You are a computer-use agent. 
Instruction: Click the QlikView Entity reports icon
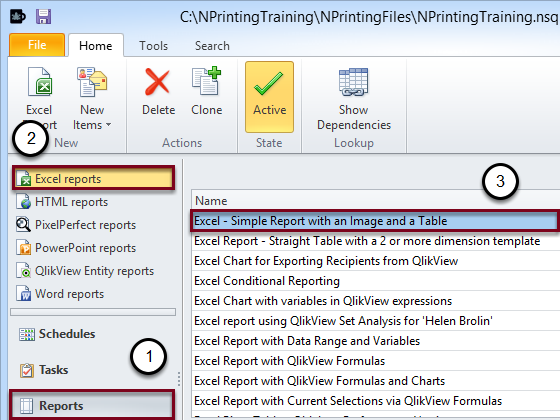[24, 270]
